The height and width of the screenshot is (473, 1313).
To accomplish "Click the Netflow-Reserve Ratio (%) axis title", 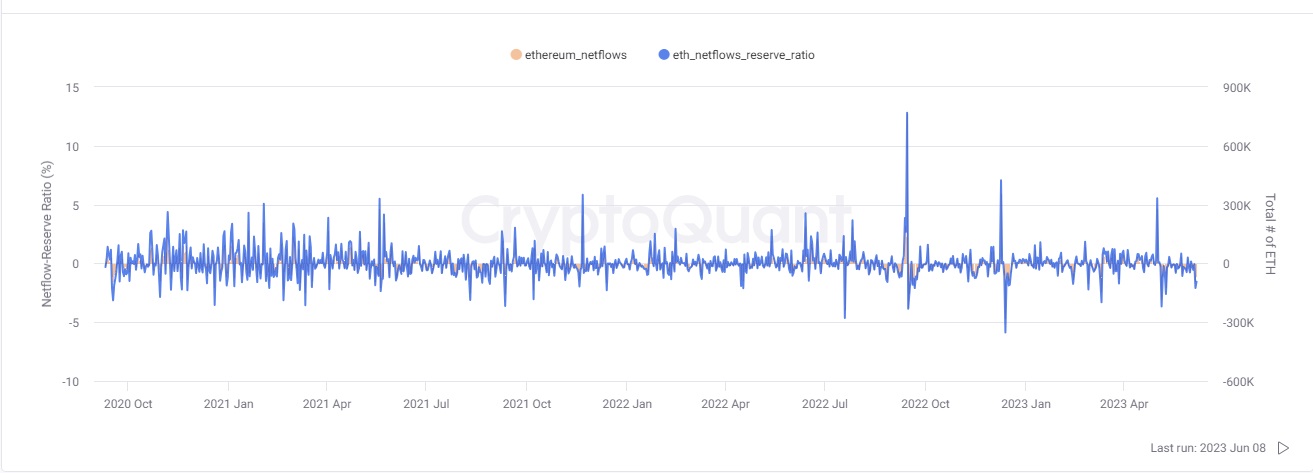I will (x=47, y=233).
